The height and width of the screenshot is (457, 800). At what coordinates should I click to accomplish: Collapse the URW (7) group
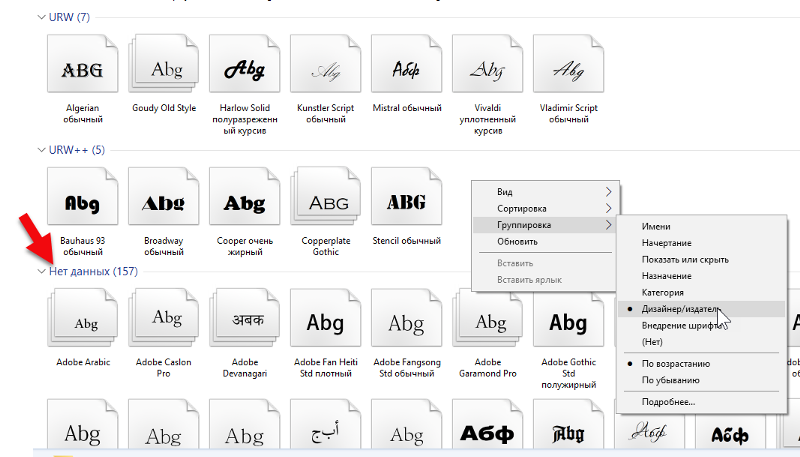point(41,17)
